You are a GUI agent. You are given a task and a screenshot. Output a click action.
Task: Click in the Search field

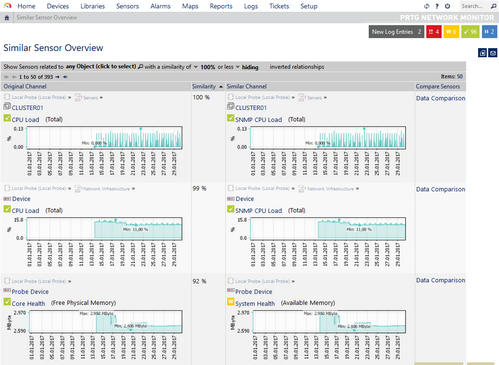[x=475, y=6]
